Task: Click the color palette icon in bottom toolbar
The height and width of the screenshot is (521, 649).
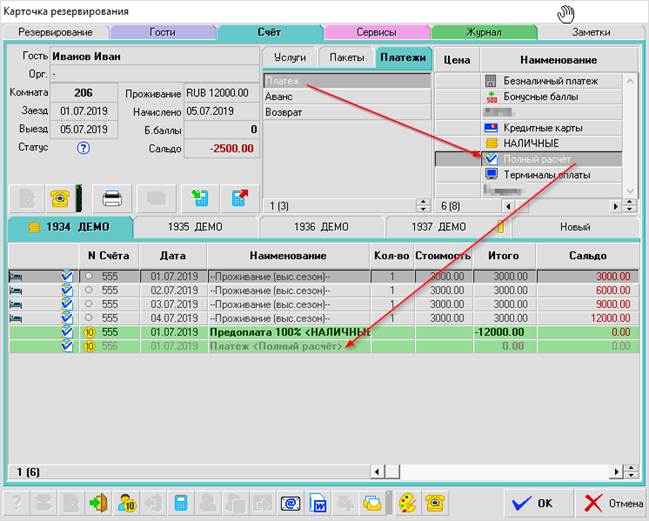Action: pyautogui.click(x=406, y=502)
